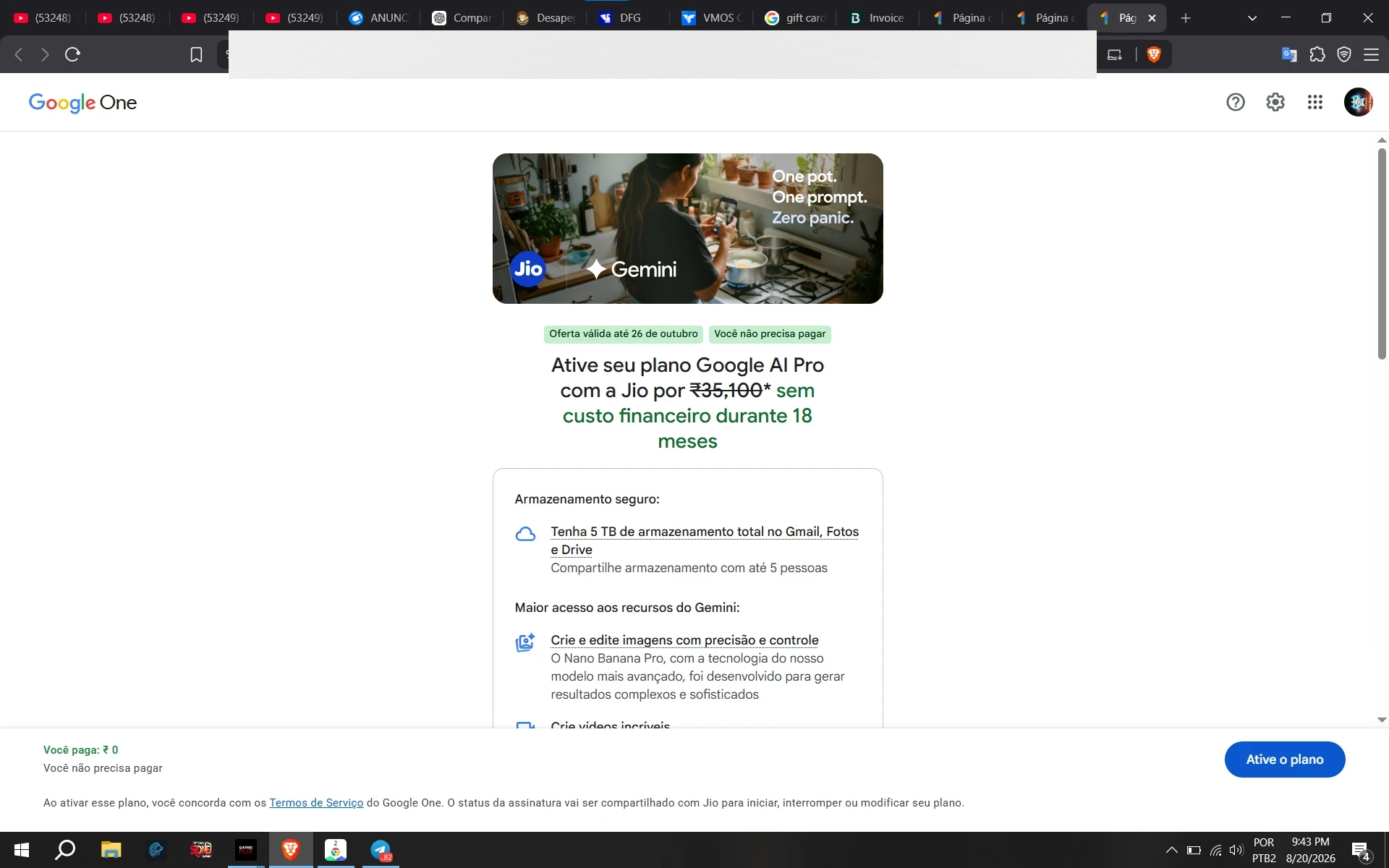
Task: Open the Brave hamburger menu
Action: (x=1371, y=54)
